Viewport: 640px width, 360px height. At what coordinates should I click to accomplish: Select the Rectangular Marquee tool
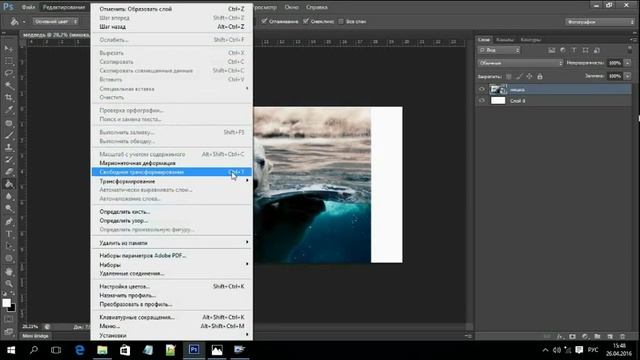(9, 61)
